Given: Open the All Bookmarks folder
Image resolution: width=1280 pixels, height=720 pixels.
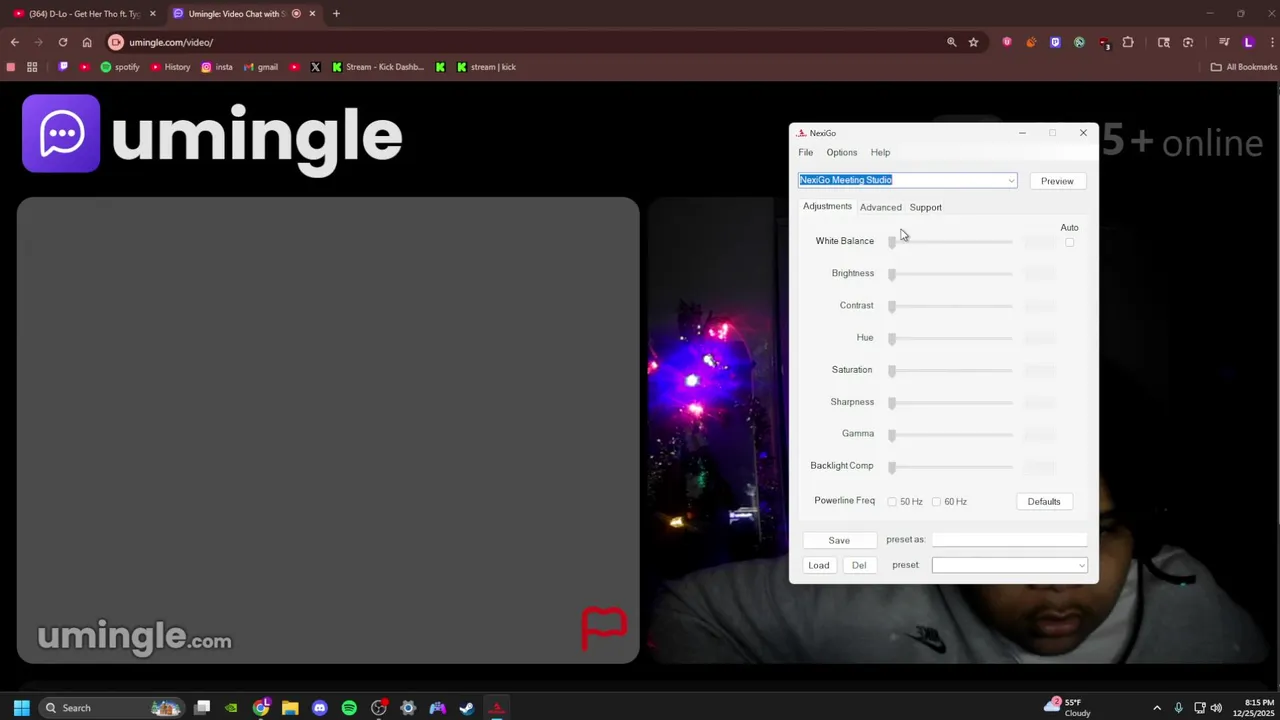Looking at the screenshot, I should pos(1243,67).
